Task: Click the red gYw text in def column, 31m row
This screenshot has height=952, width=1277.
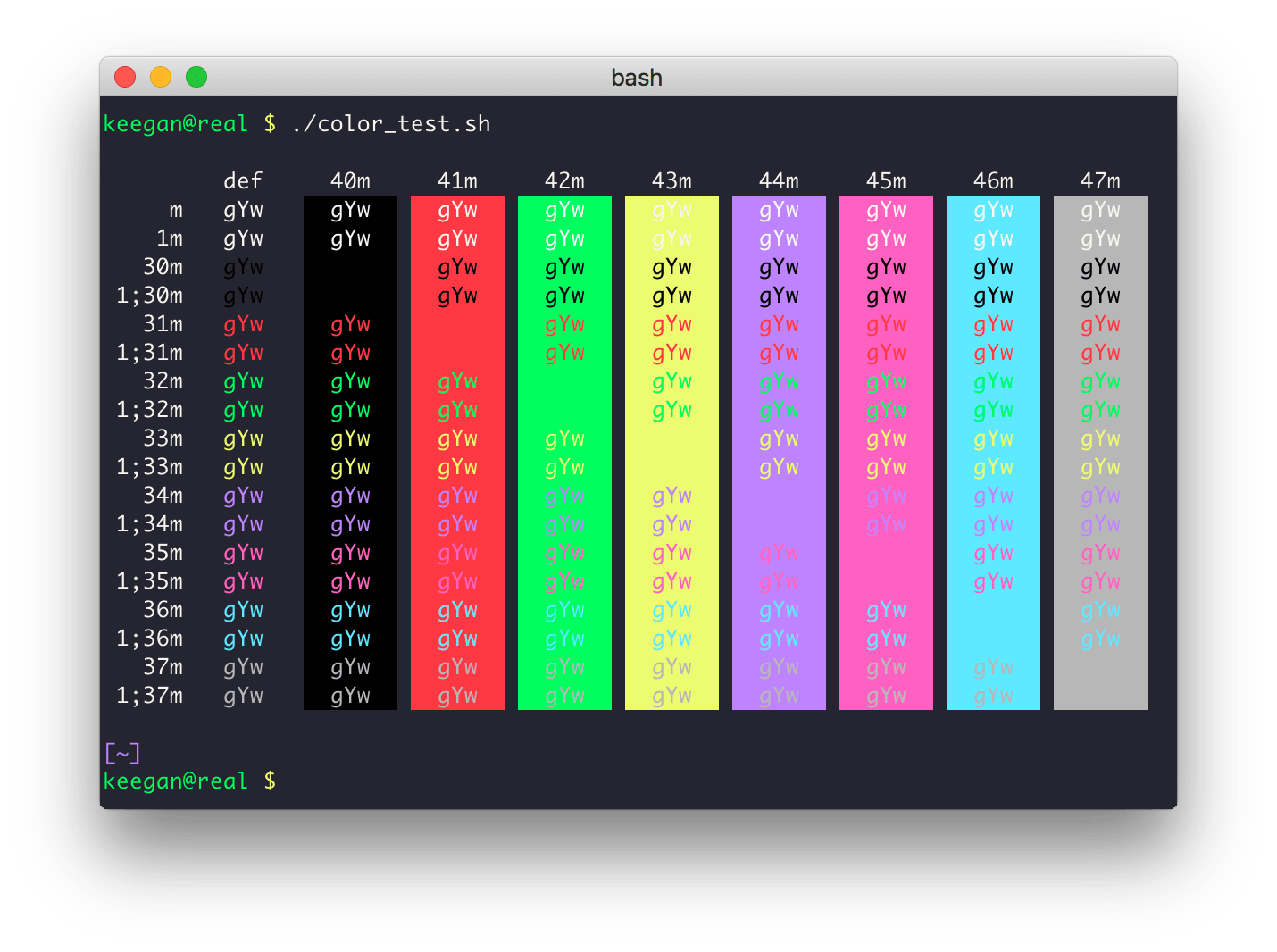Action: pyautogui.click(x=243, y=324)
